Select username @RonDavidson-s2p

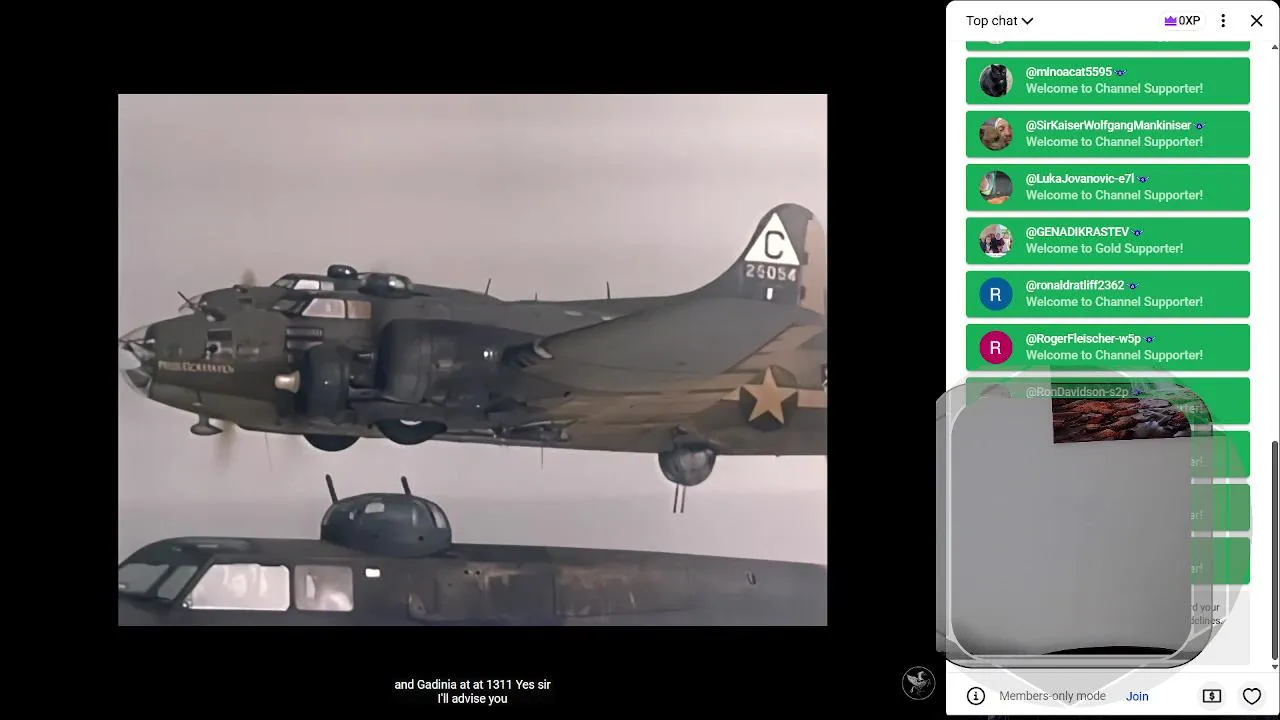click(1077, 392)
